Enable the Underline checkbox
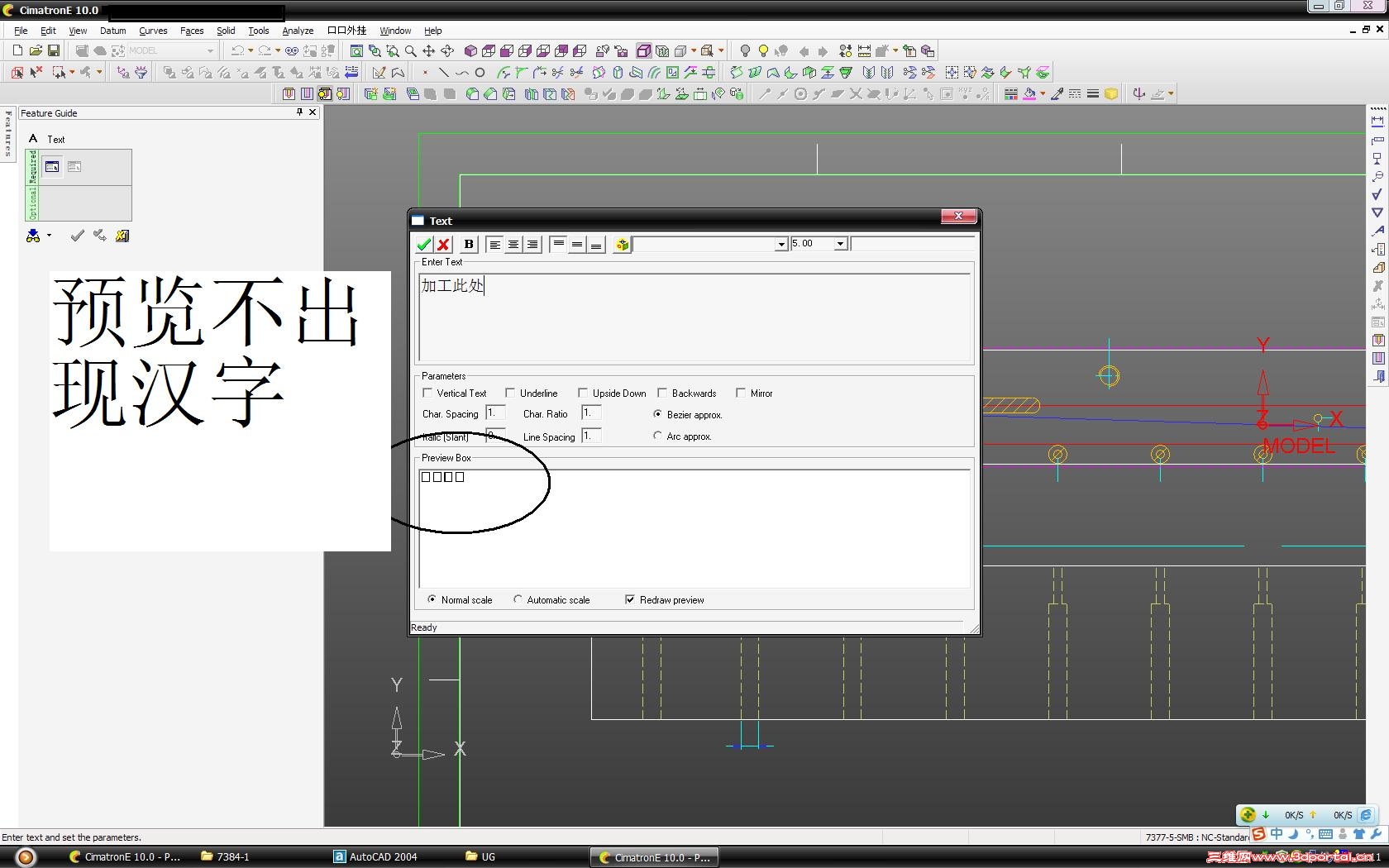This screenshot has height=868, width=1389. 510,393
